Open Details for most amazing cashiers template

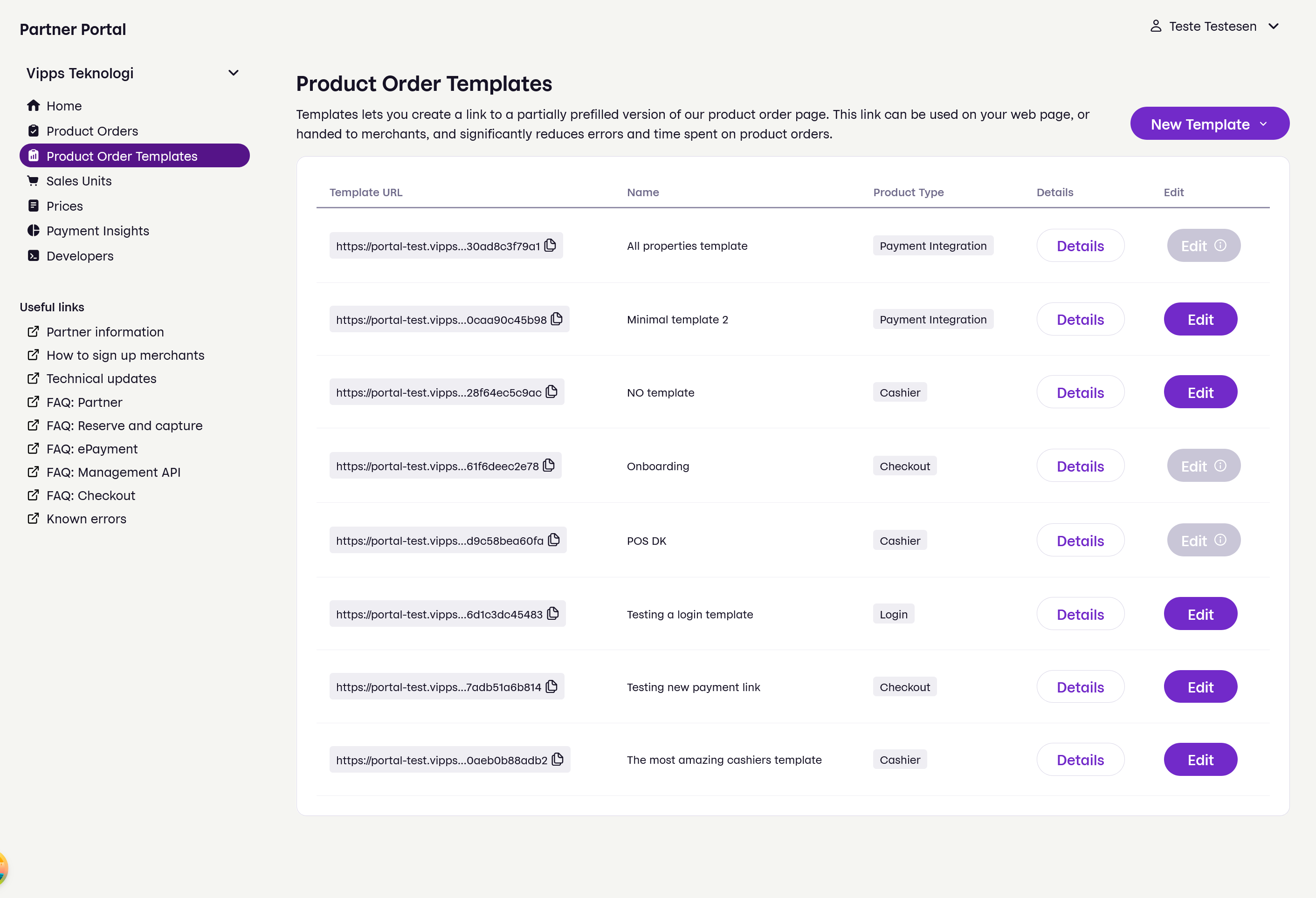click(1080, 759)
